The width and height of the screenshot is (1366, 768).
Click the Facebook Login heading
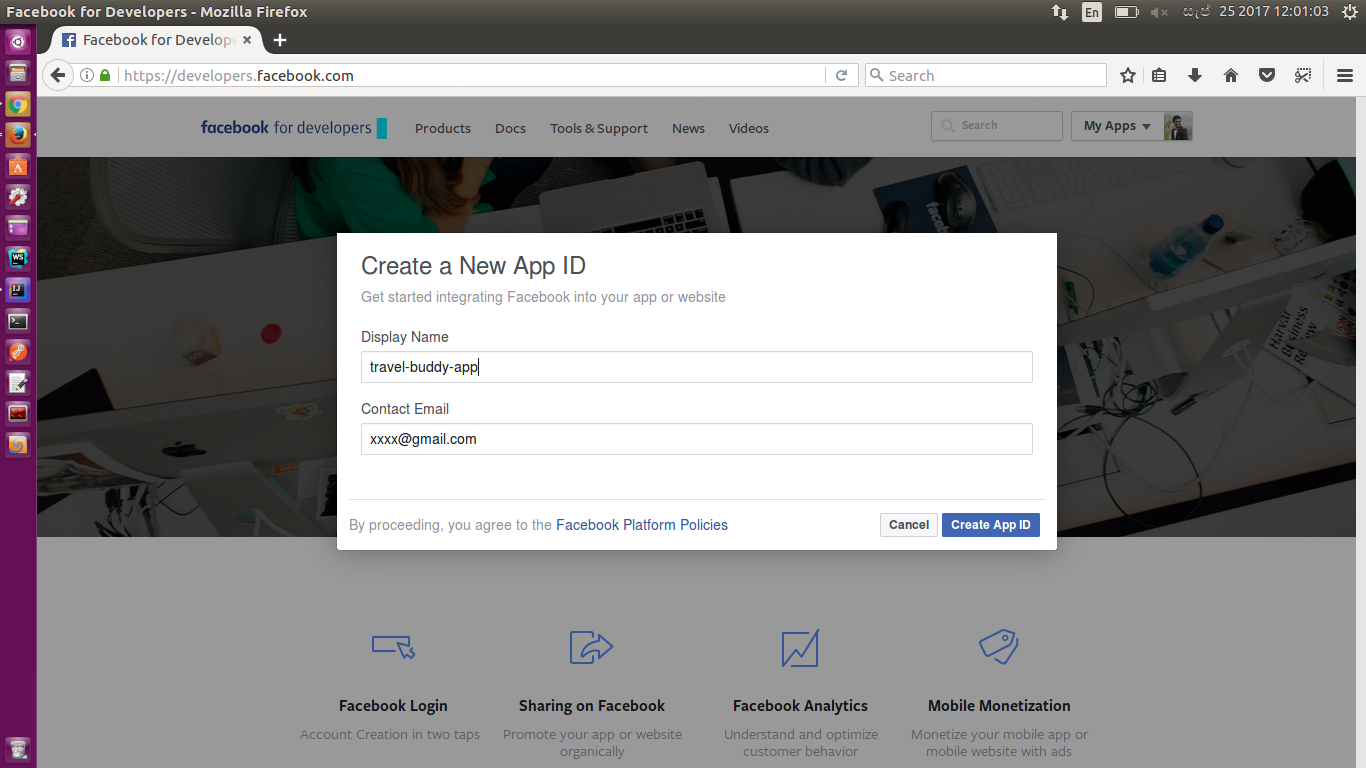(x=393, y=706)
